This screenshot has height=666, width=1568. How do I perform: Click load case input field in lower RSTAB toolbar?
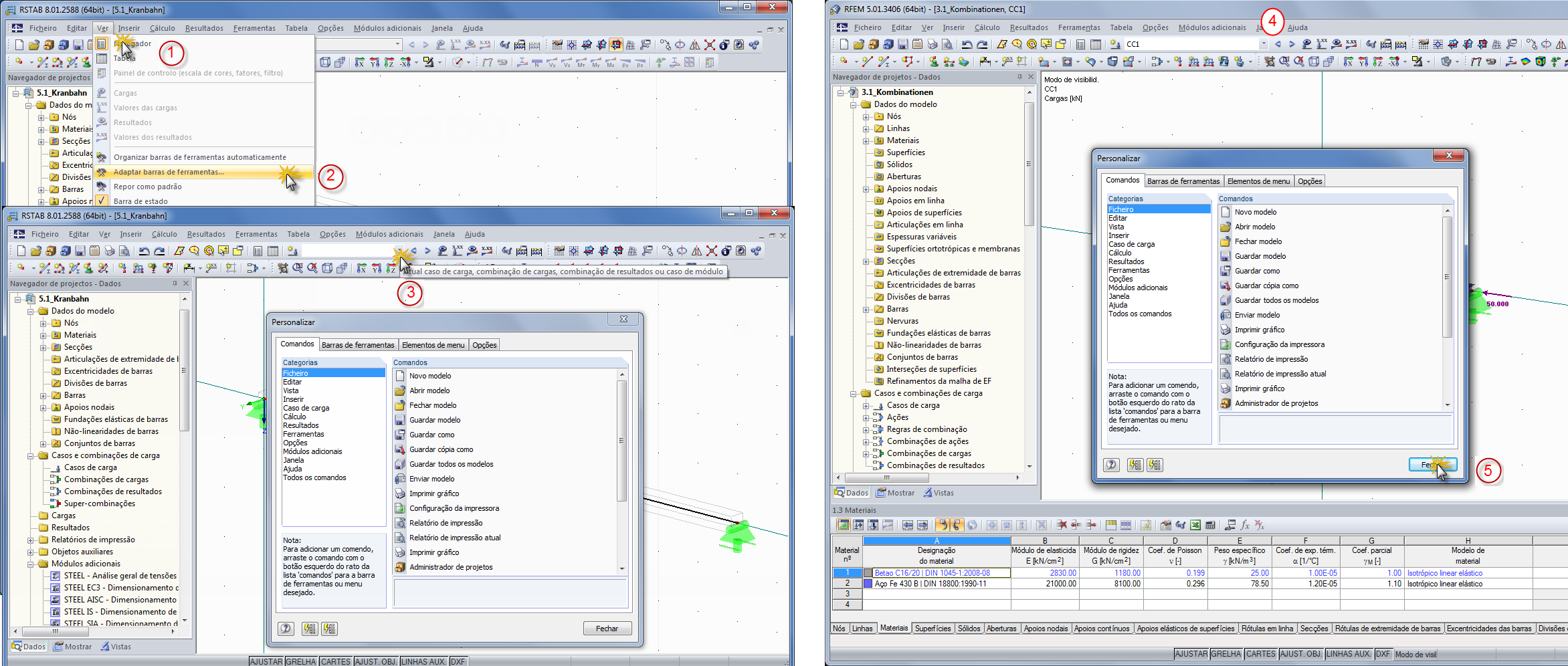349,251
